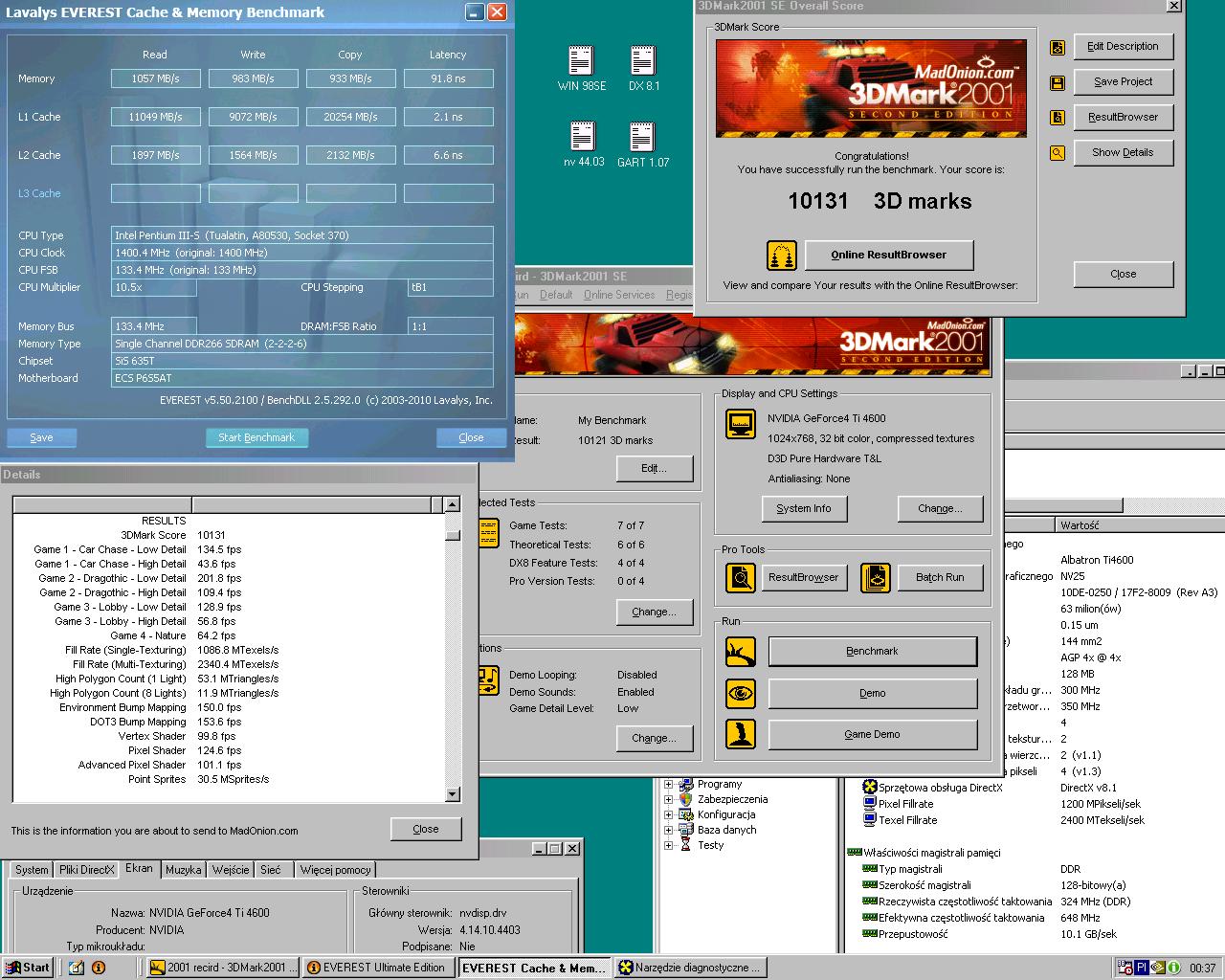Image resolution: width=1225 pixels, height=980 pixels.
Task: Click the Batch Run button
Action: pos(940,577)
